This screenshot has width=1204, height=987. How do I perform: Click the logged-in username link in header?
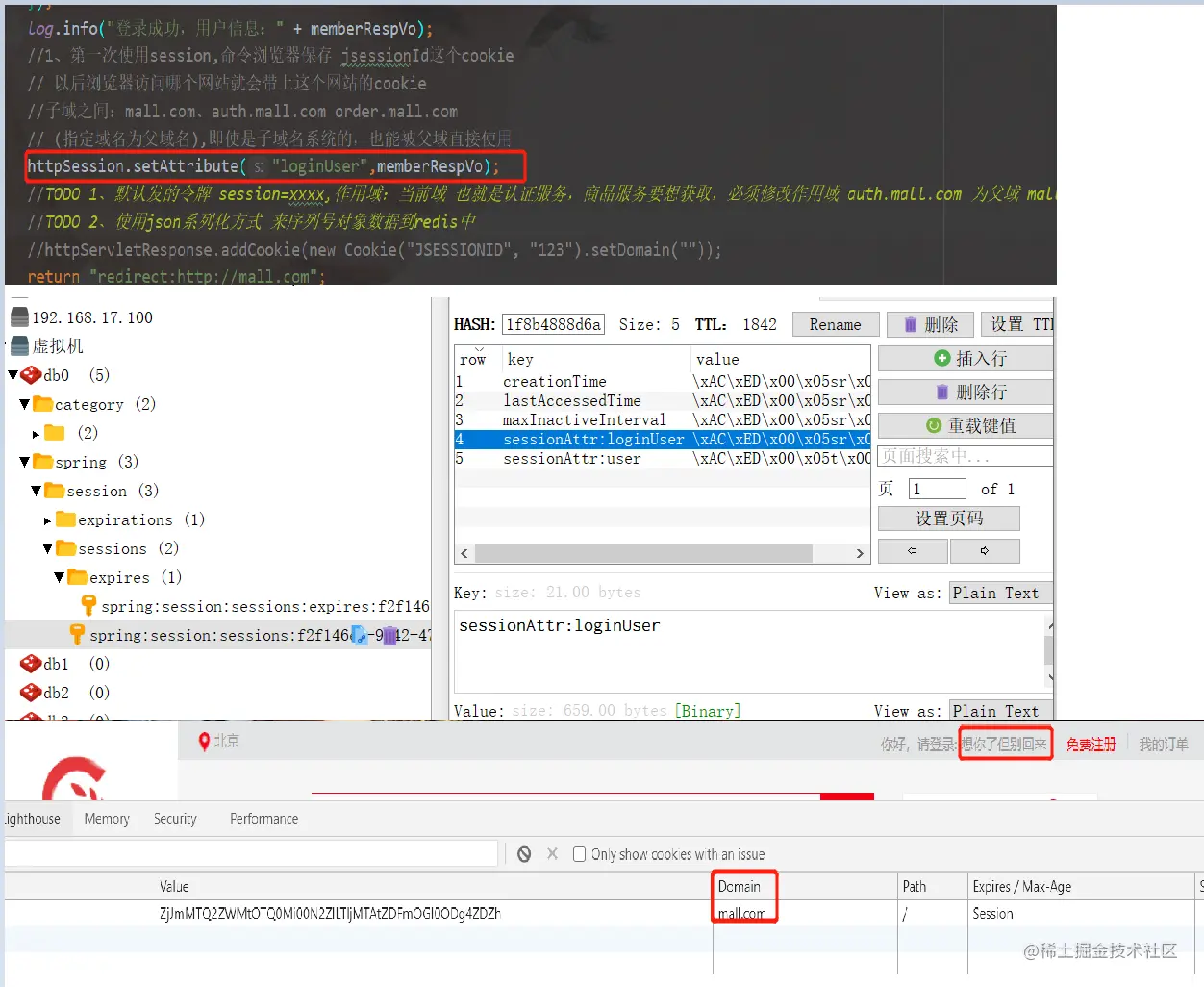tap(1004, 745)
